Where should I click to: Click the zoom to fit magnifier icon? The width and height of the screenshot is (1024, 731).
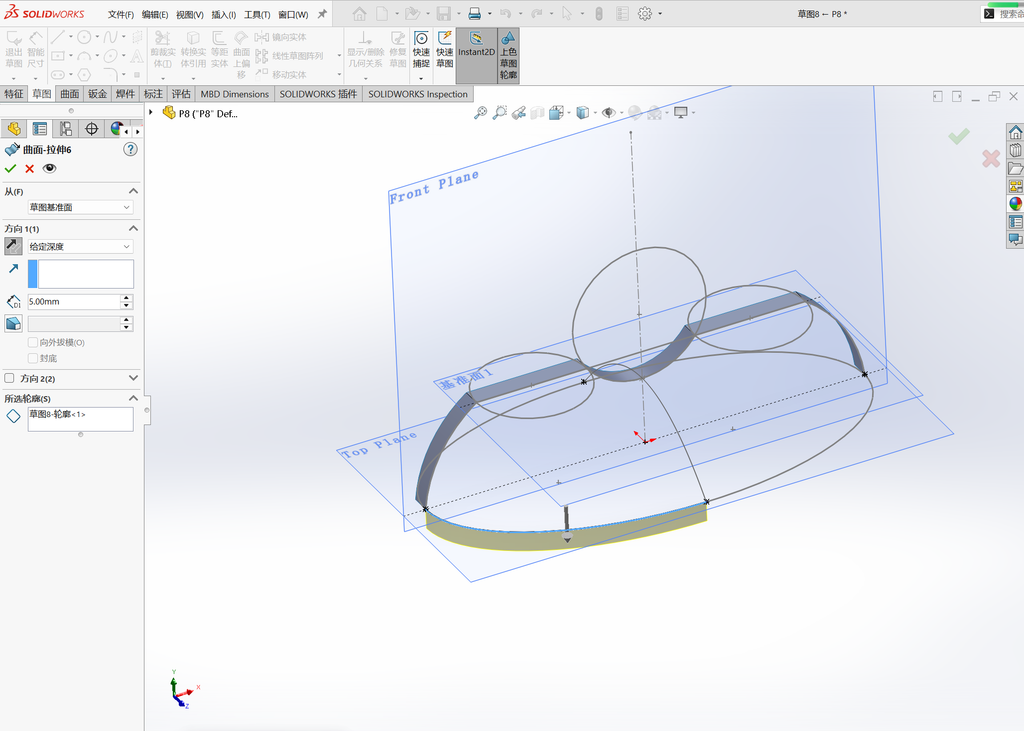pyautogui.click(x=480, y=113)
